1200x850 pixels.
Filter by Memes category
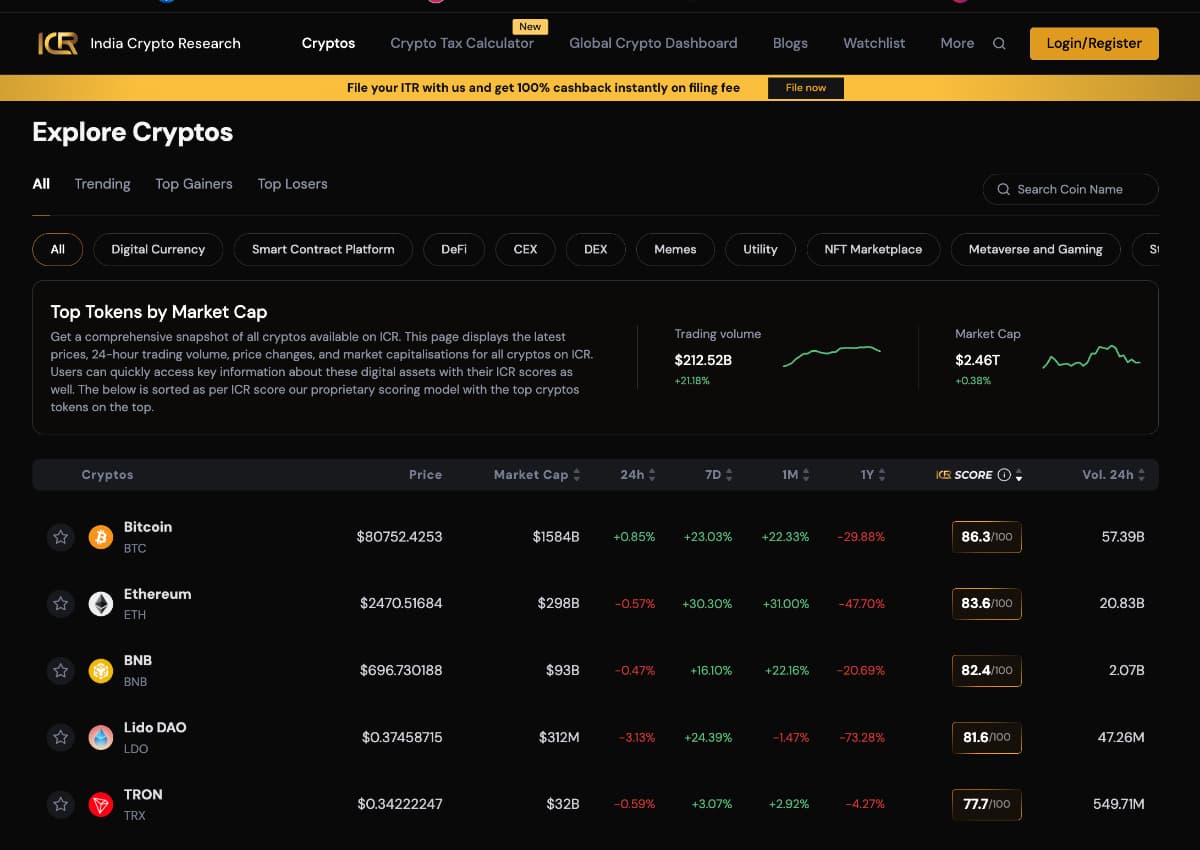(x=675, y=249)
